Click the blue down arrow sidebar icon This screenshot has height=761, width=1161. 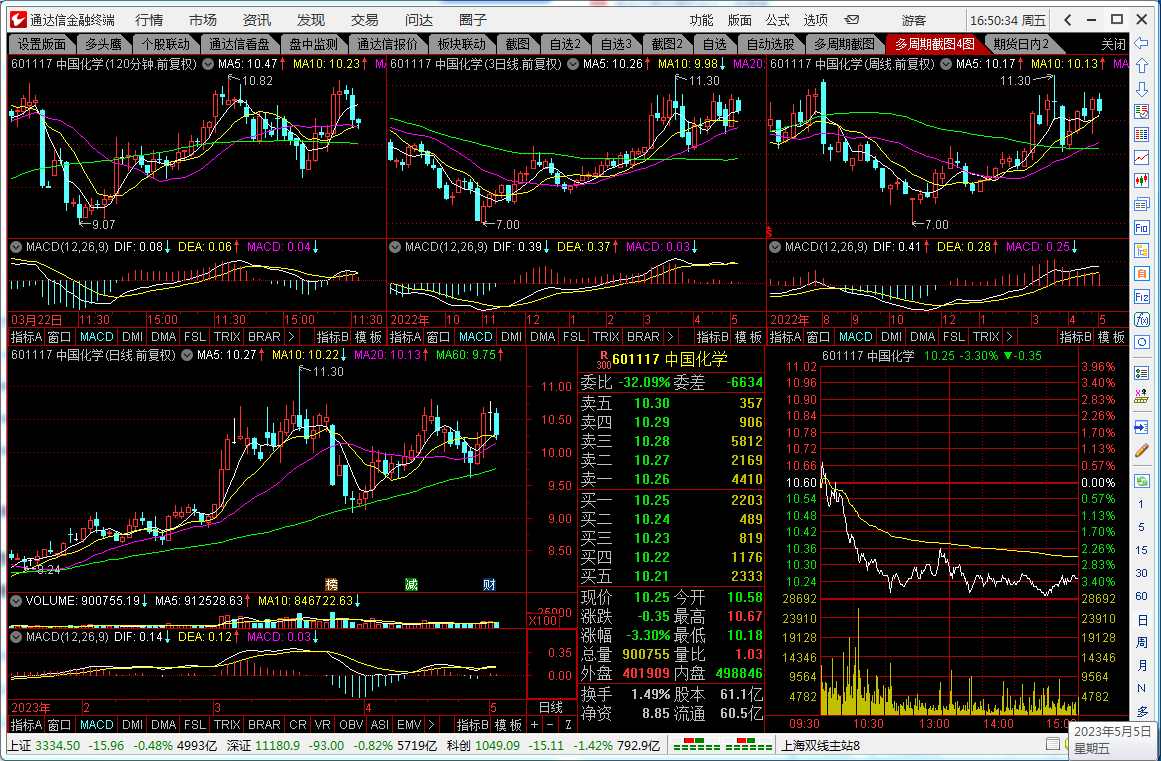1141,89
